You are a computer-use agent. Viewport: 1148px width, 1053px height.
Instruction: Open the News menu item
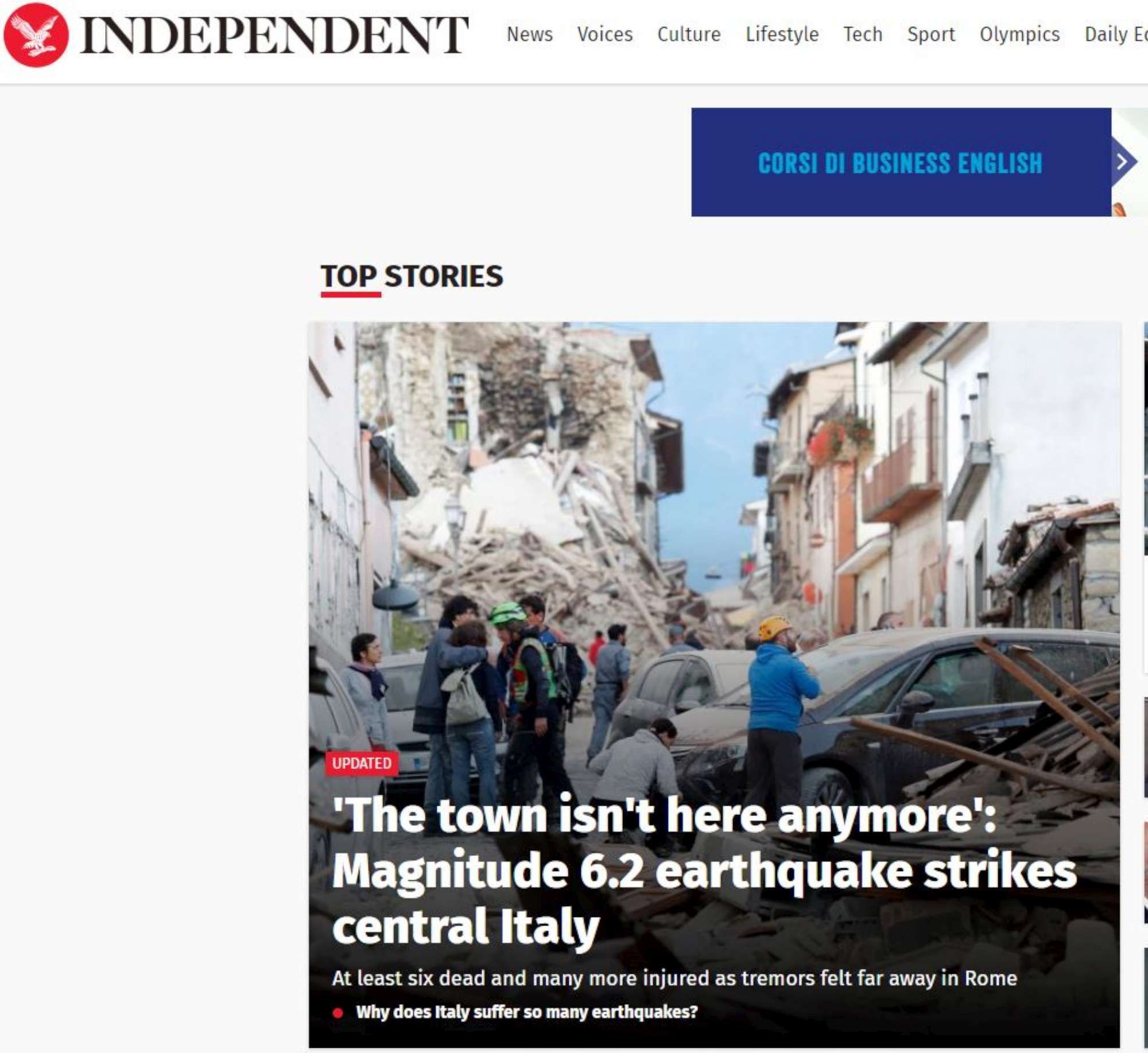[529, 34]
